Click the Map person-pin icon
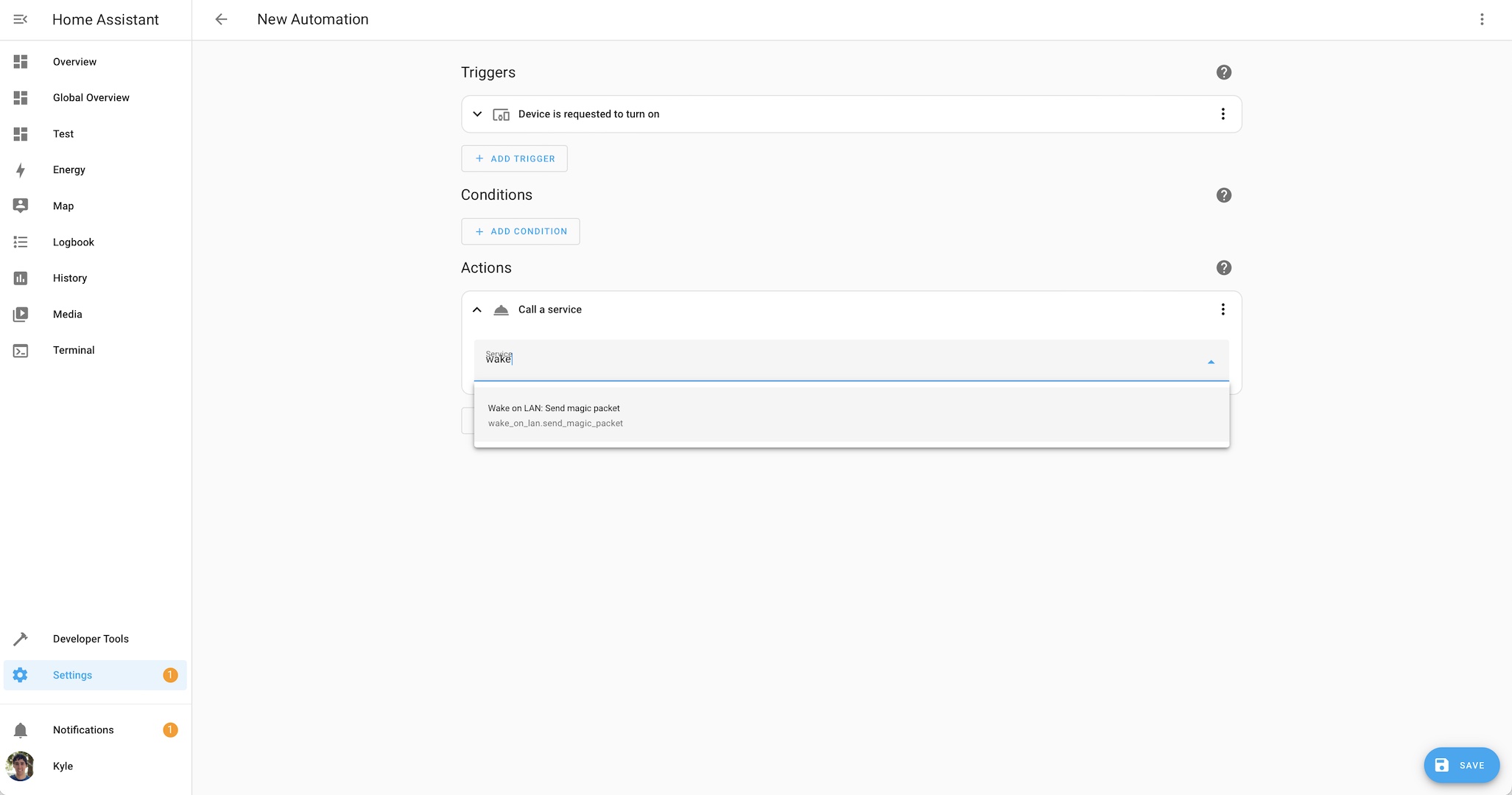This screenshot has height=795, width=1512. pos(21,206)
